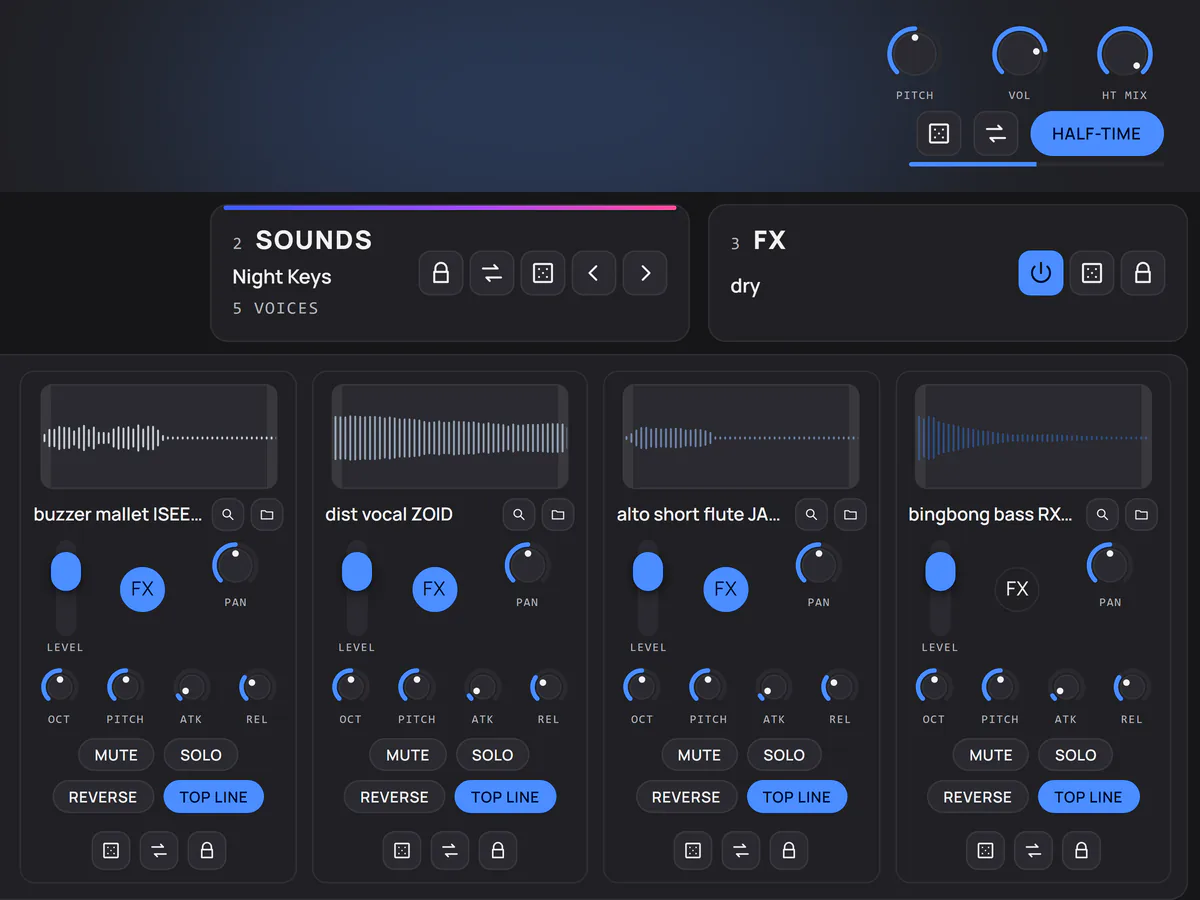
Task: Toggle TOP LINE on alto short flute voice
Action: tap(797, 797)
